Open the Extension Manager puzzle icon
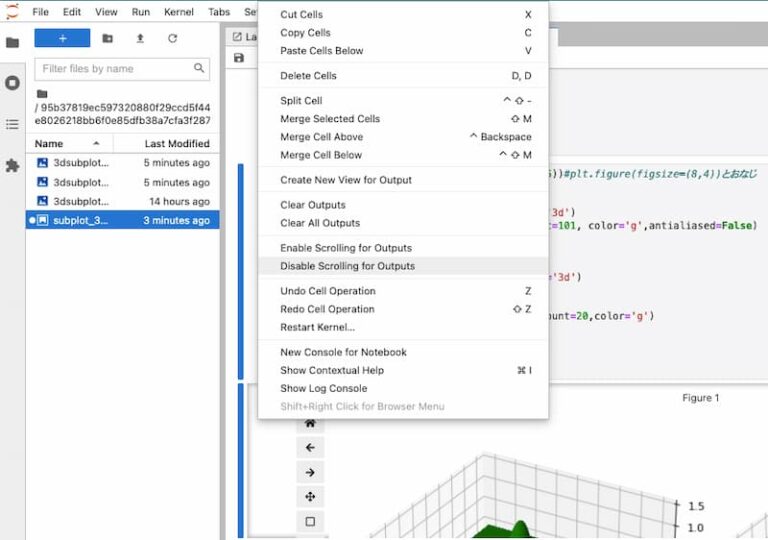The image size is (768, 540). pyautogui.click(x=12, y=165)
